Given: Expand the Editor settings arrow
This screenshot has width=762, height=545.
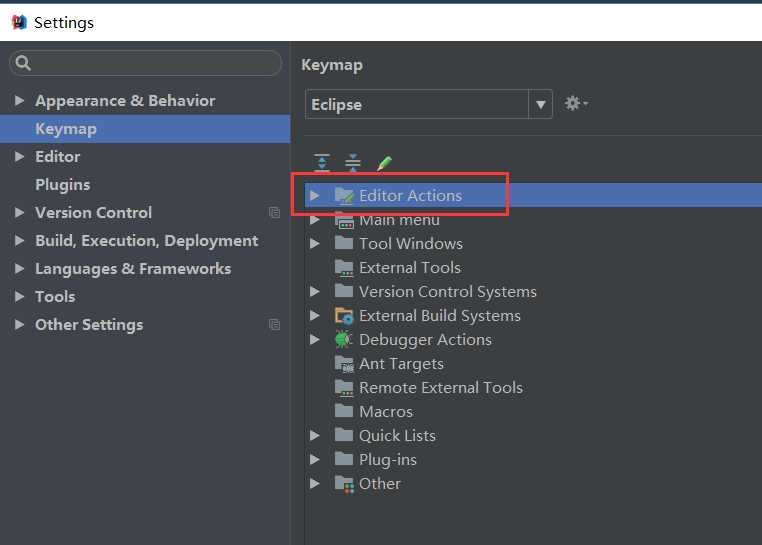Looking at the screenshot, I should tap(19, 157).
